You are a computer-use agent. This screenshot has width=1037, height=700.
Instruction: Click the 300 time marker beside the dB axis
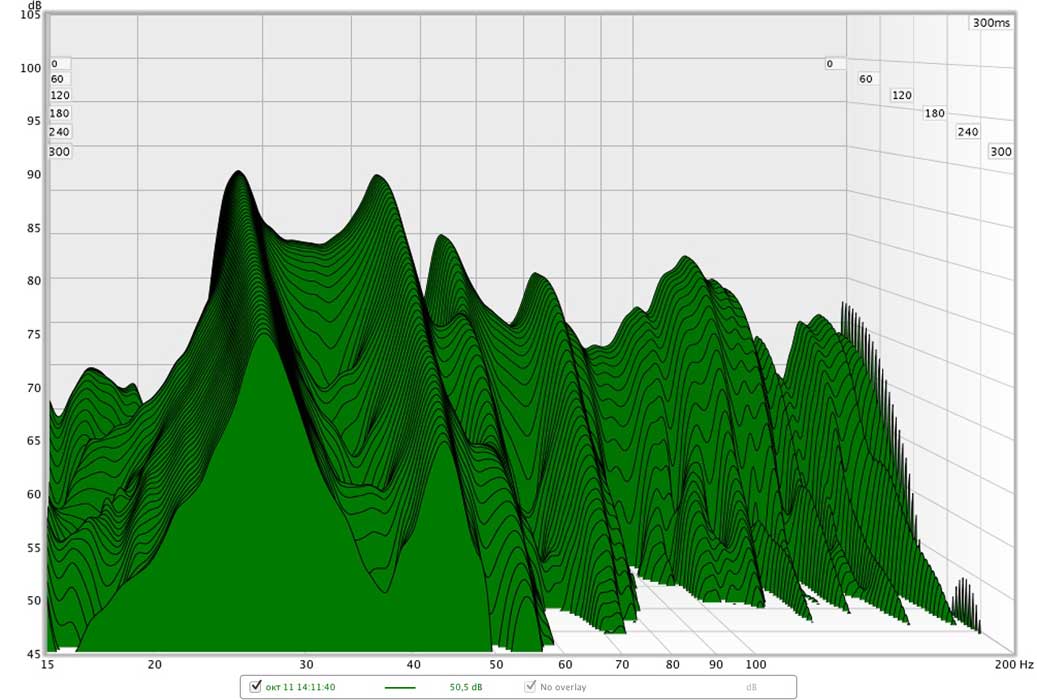click(59, 152)
